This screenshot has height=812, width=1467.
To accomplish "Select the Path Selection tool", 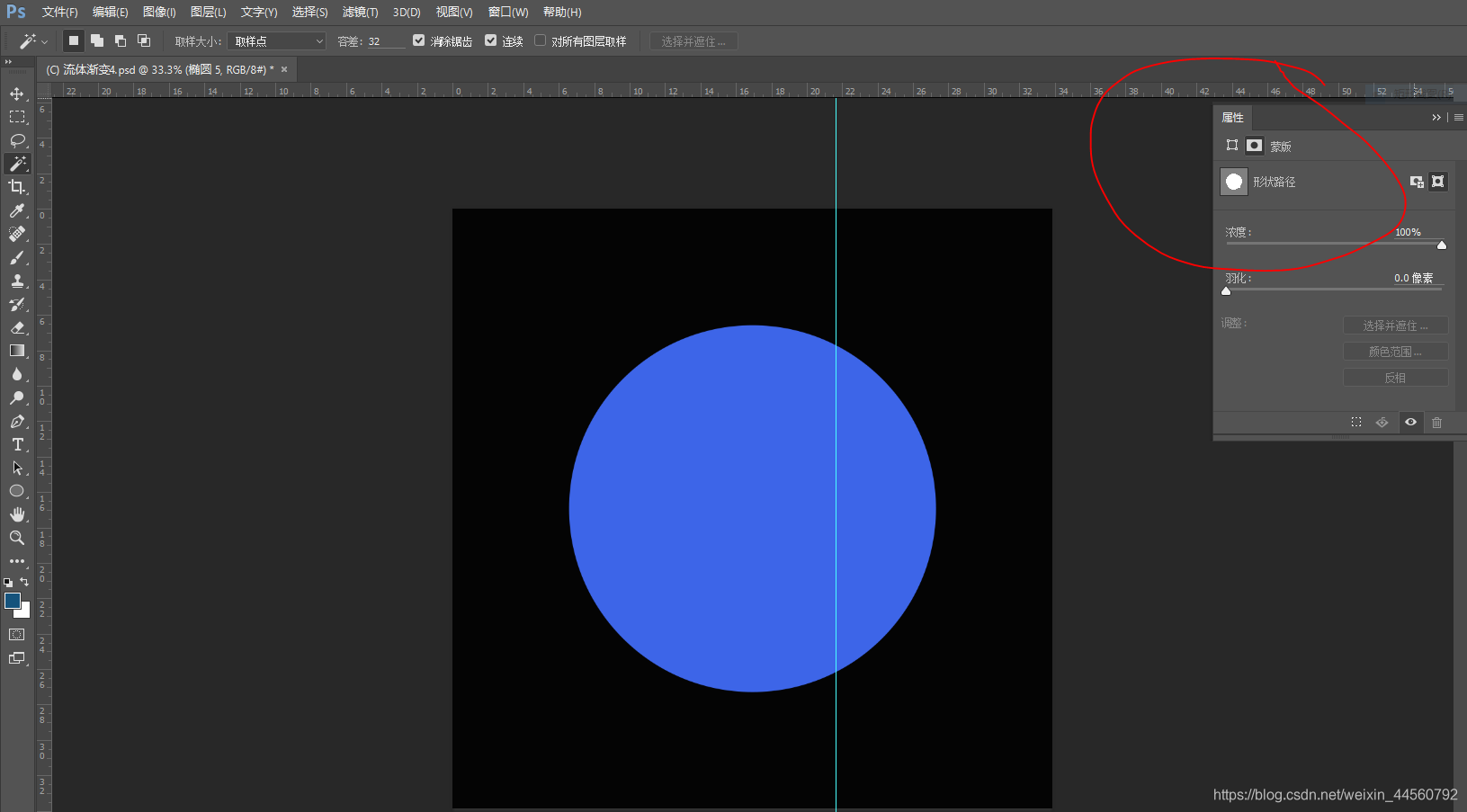I will coord(17,468).
